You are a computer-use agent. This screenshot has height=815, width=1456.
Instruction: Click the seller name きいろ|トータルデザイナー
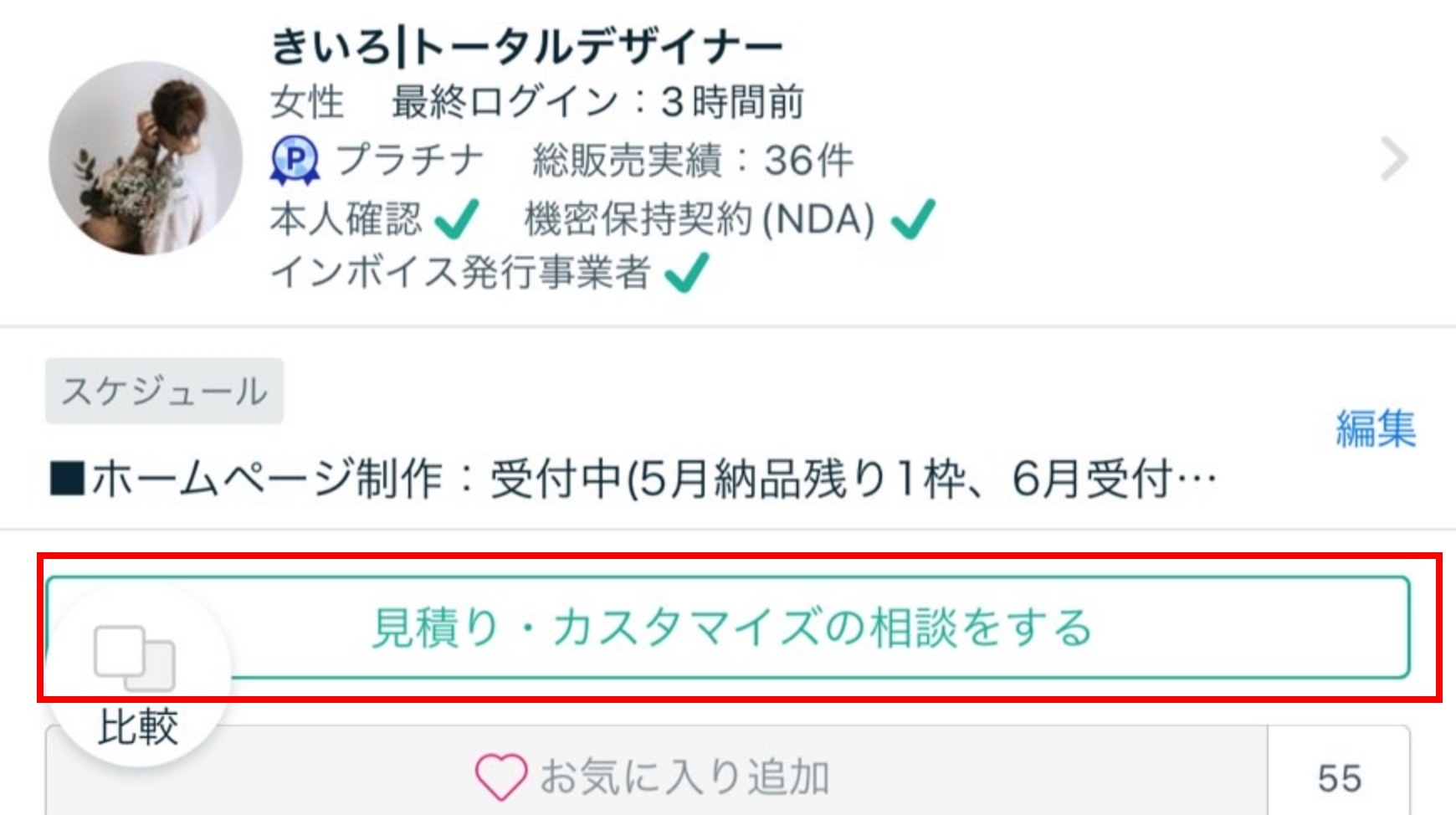click(527, 46)
